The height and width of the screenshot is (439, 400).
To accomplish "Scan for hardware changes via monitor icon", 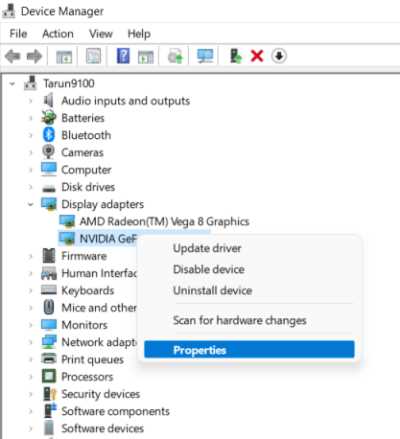I will (205, 56).
